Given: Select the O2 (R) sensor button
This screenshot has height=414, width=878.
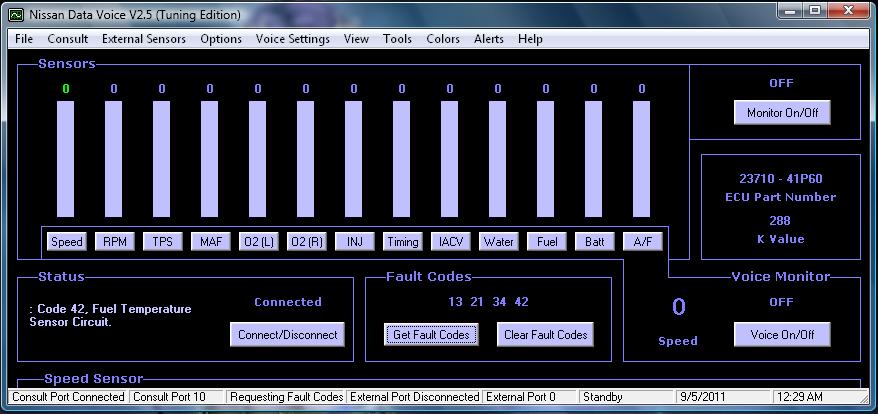Looking at the screenshot, I should (x=307, y=241).
